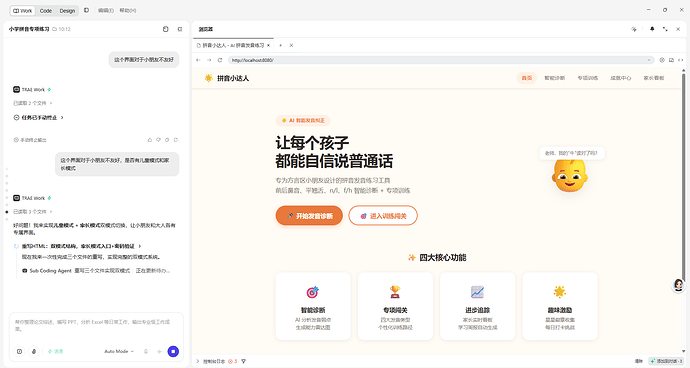The image size is (690, 368).
Task: Click the localhost:8080 address bar
Action: (x=440, y=60)
